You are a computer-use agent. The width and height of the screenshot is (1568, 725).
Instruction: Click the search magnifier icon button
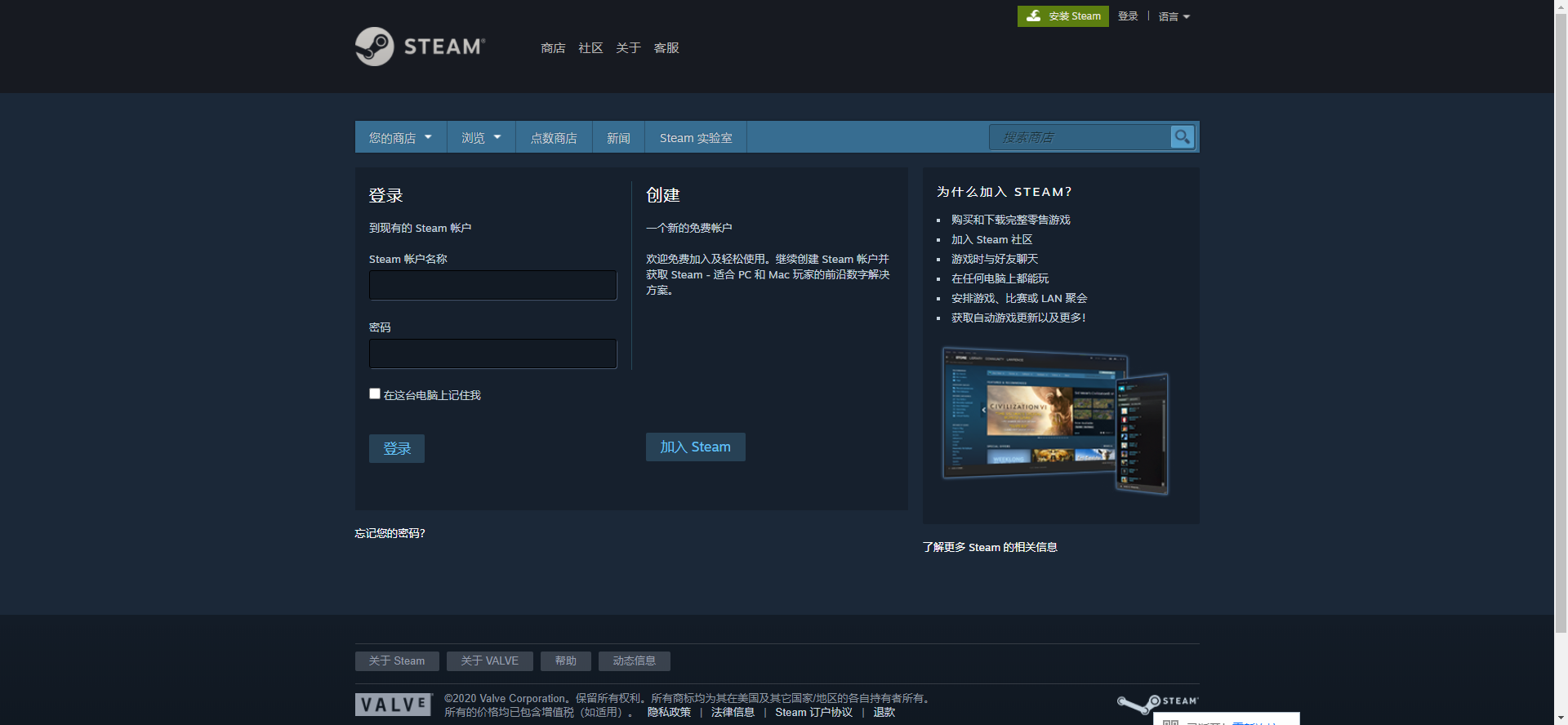point(1182,137)
